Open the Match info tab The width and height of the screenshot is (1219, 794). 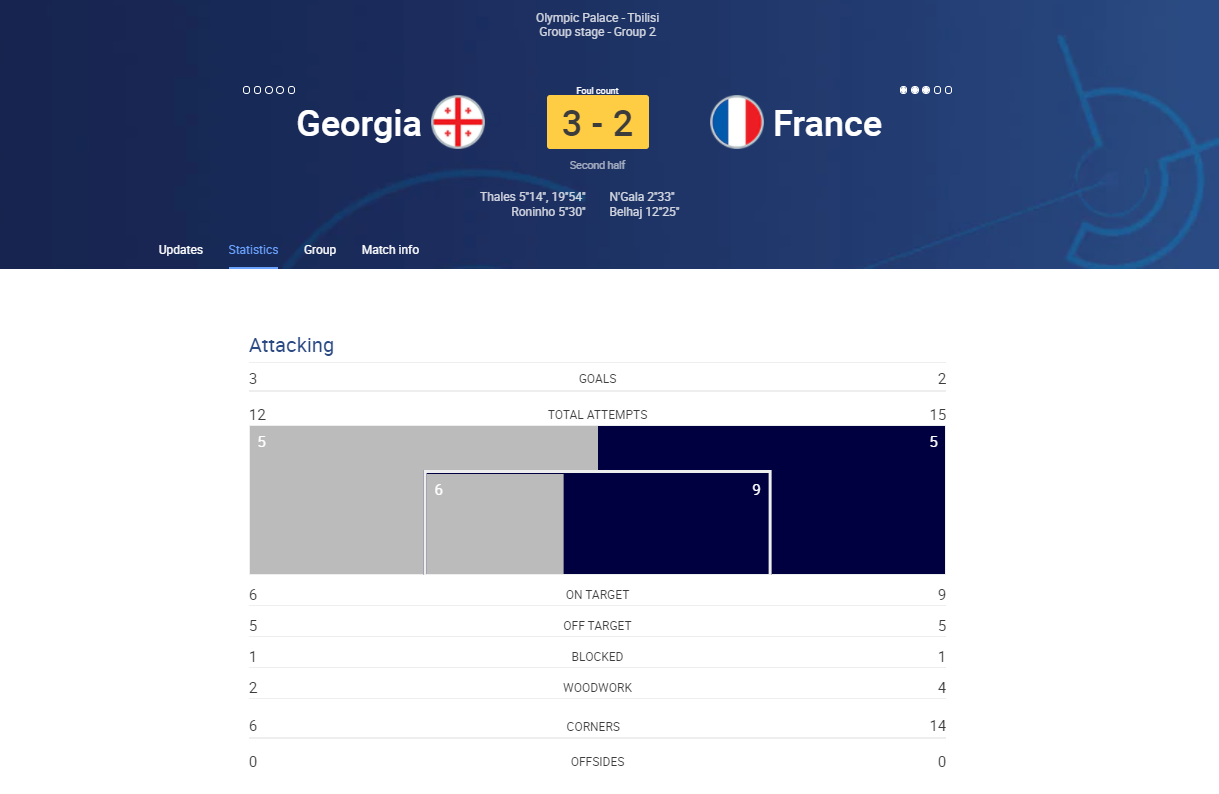(390, 250)
